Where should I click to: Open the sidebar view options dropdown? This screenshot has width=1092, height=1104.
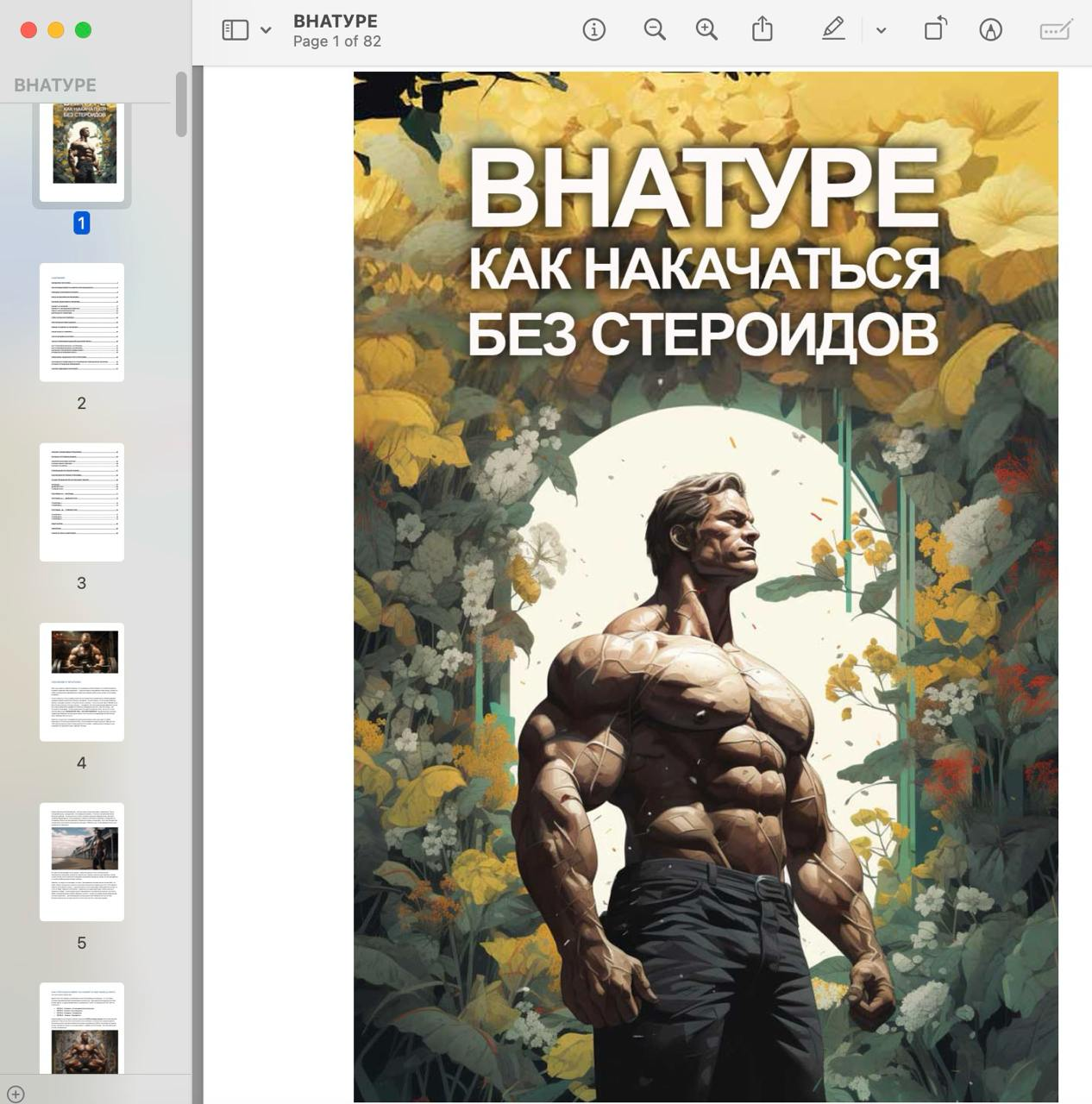(266, 30)
